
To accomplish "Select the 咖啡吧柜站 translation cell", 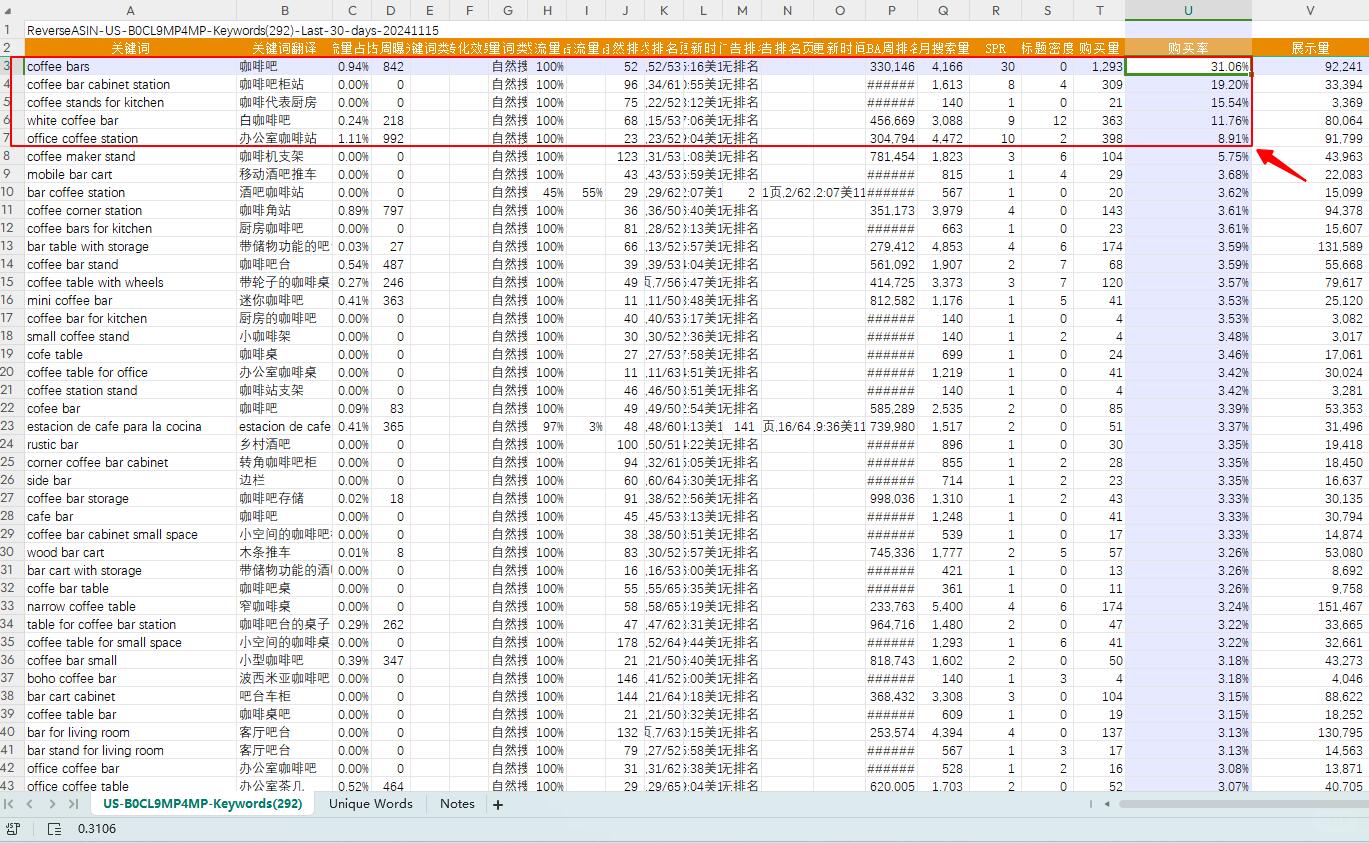I will click(x=285, y=84).
